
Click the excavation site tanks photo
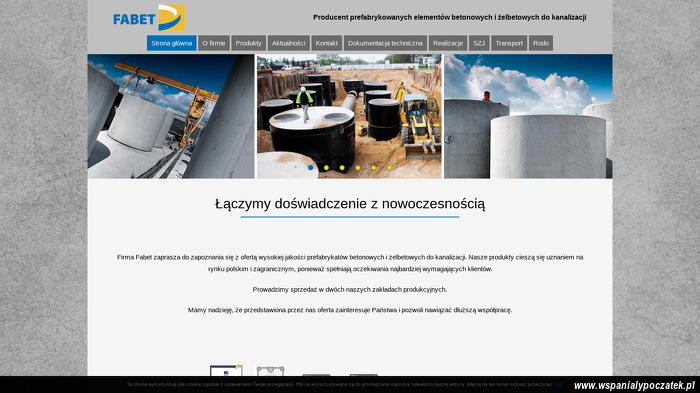click(x=349, y=116)
